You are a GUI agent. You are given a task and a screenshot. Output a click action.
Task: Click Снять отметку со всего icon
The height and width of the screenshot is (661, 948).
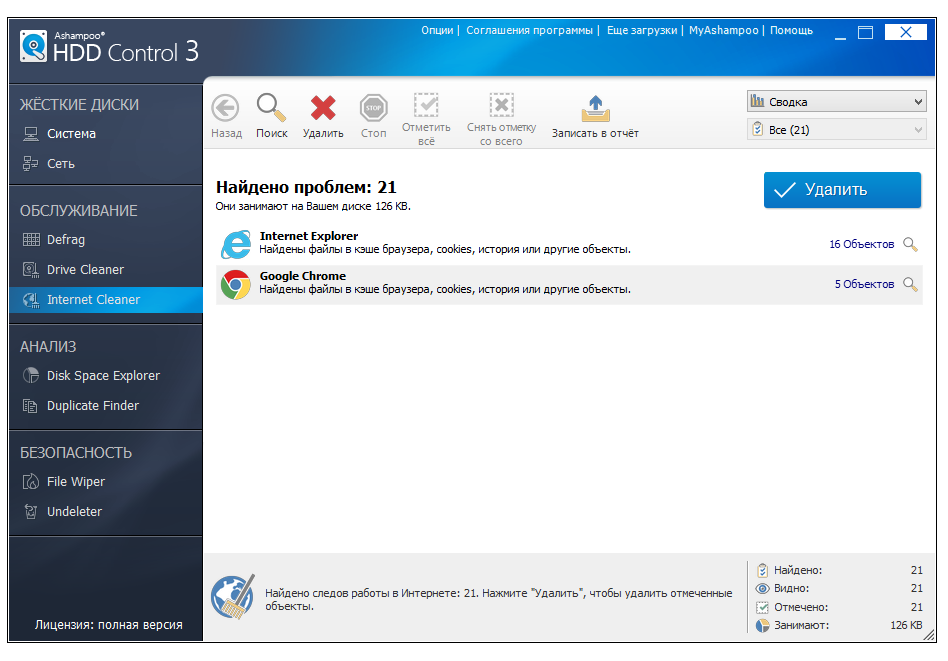[501, 105]
